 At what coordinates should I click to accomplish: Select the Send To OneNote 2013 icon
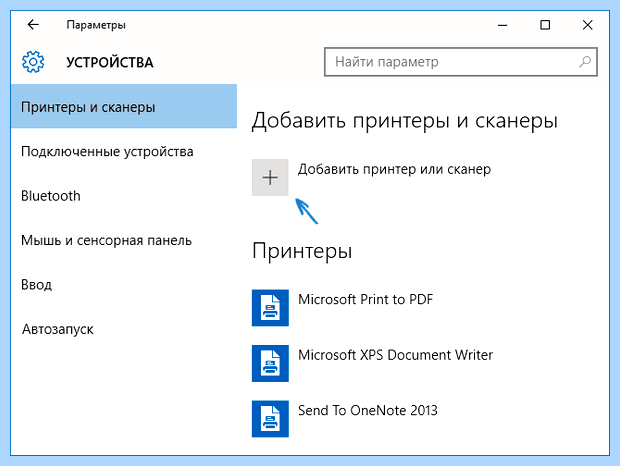(x=270, y=419)
